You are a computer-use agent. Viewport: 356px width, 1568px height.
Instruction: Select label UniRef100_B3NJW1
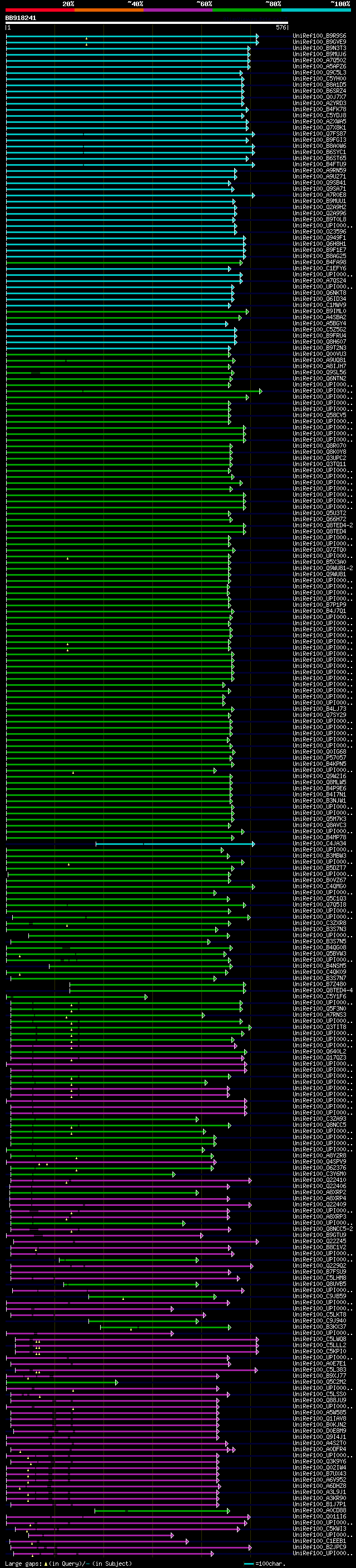(319, 800)
